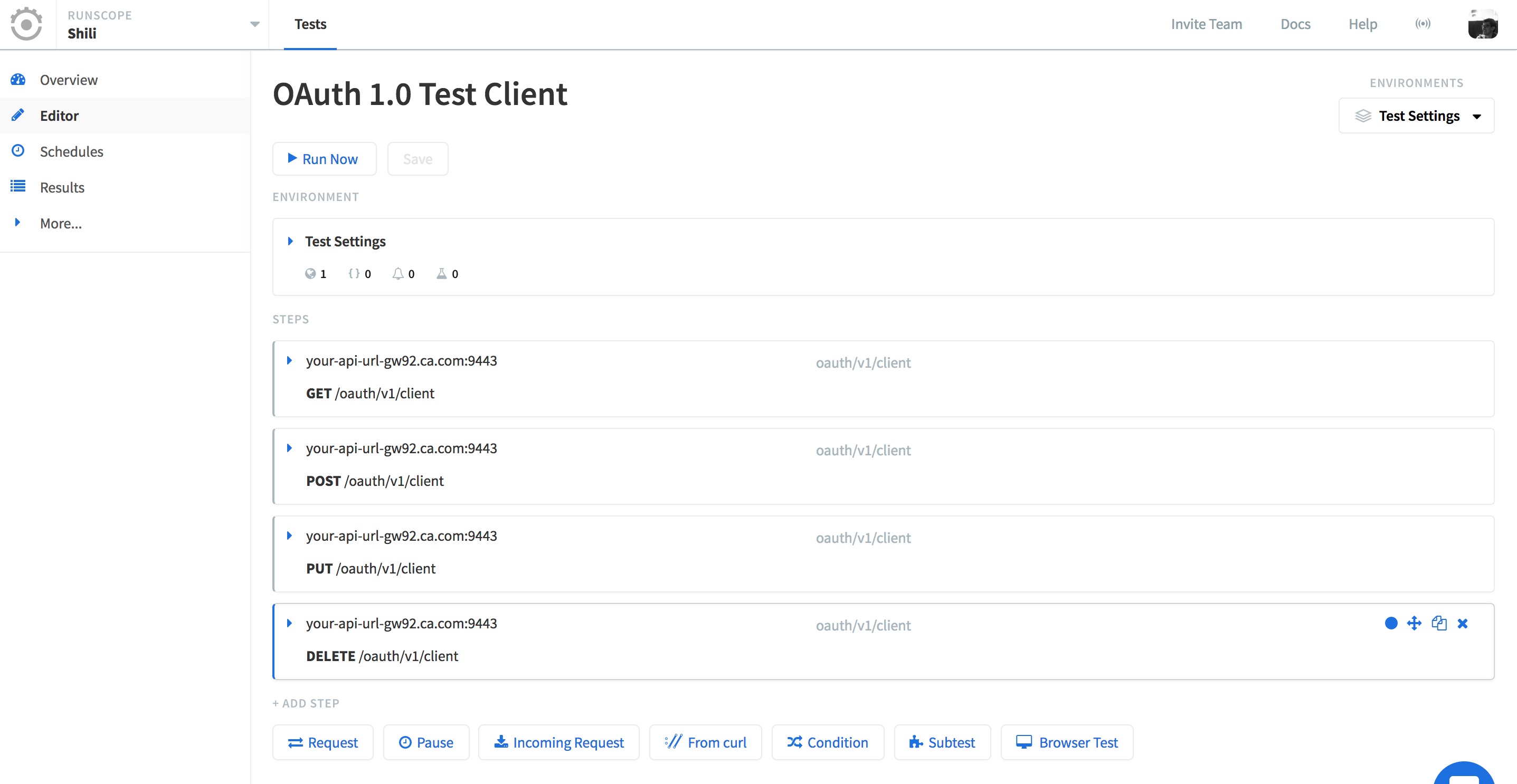The height and width of the screenshot is (784, 1517).
Task: Switch to the Tests tab
Action: (x=310, y=24)
